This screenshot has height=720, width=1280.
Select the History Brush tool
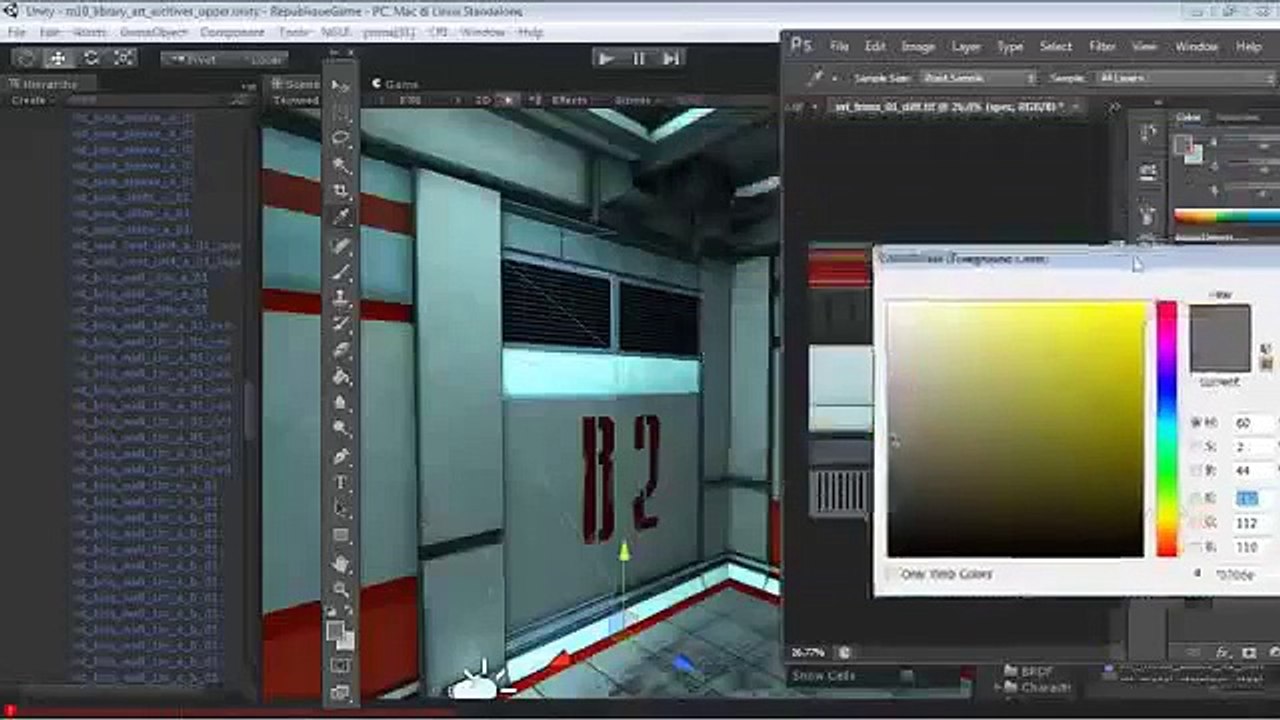pos(341,323)
